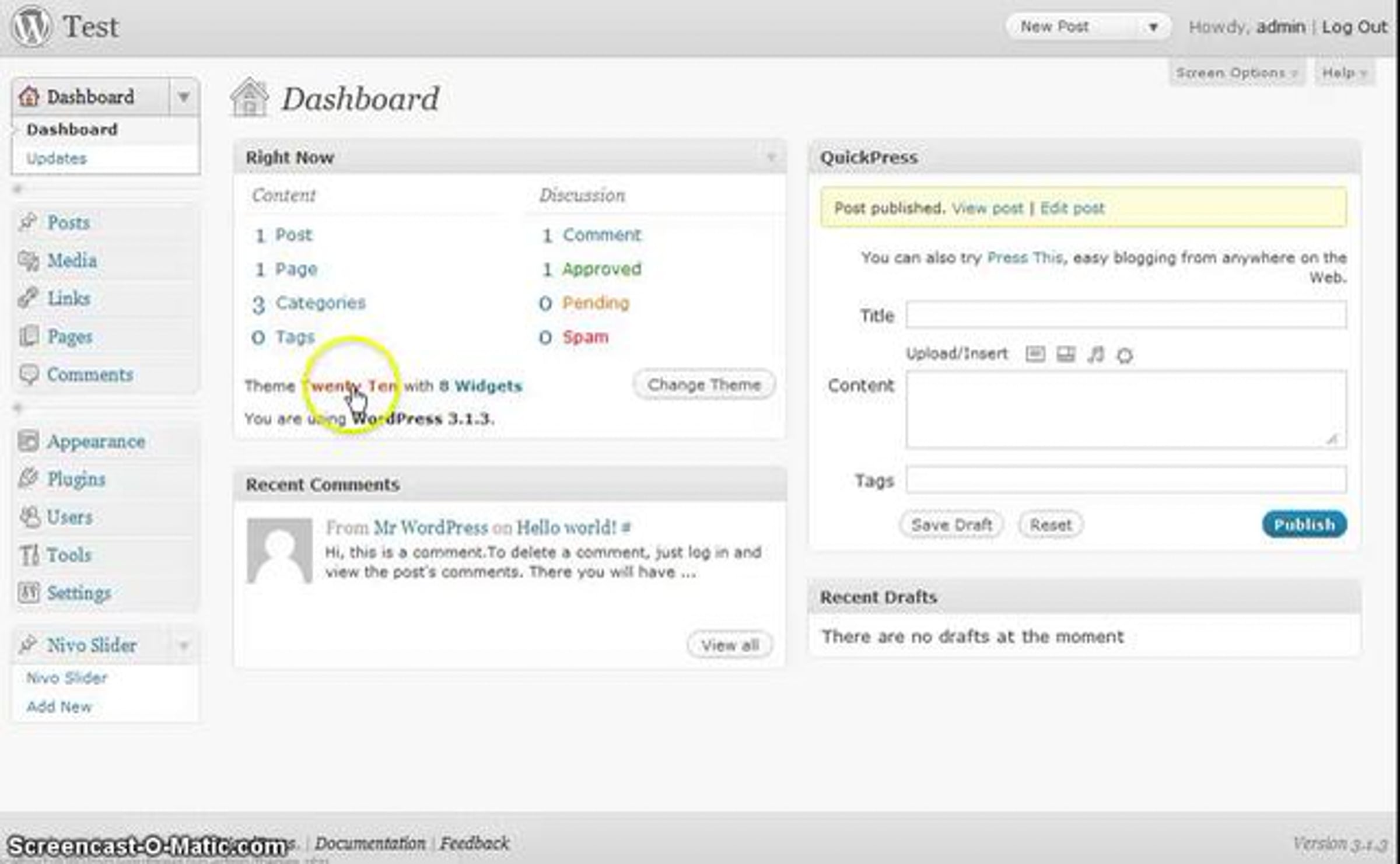Click the admin profile link
Screen dimensions: 1400x864
(x=1281, y=27)
